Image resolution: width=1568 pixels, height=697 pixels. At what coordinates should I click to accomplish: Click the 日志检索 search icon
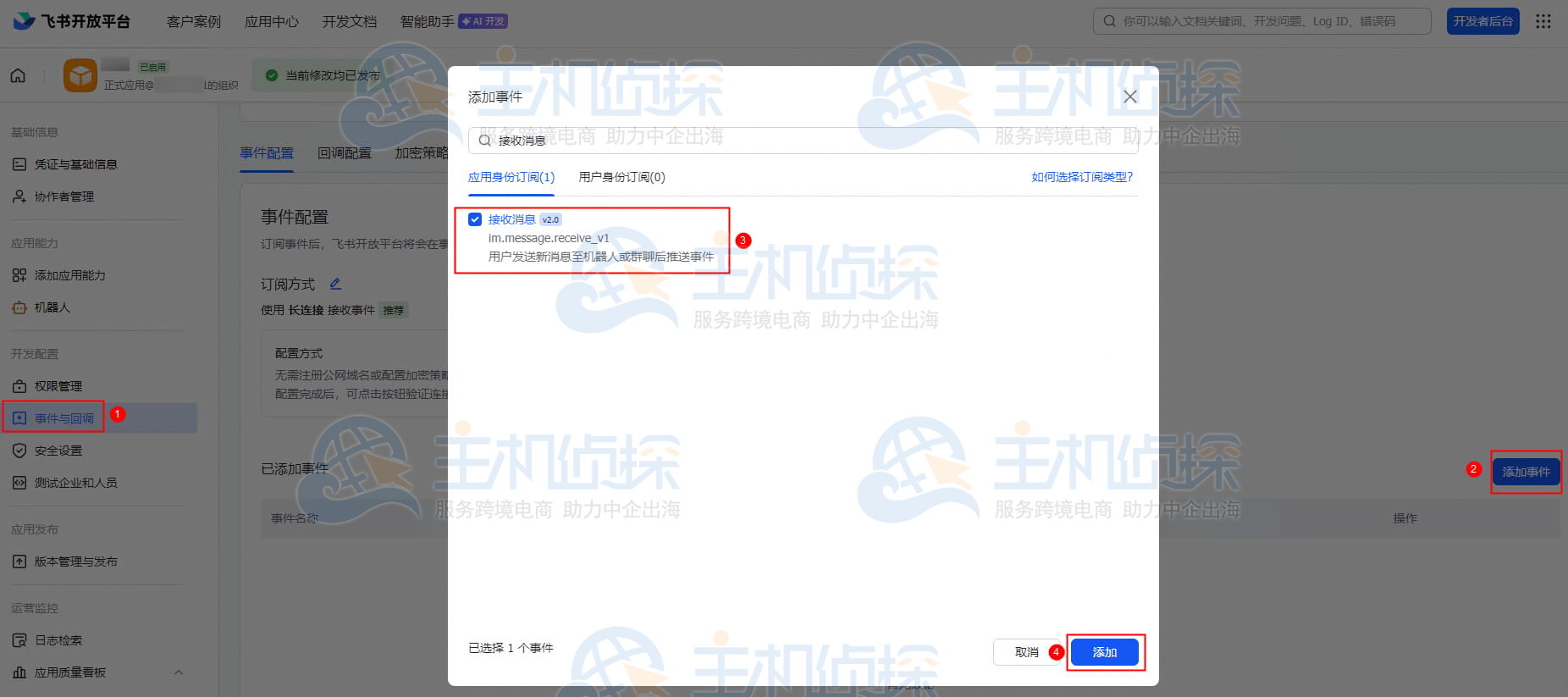point(19,640)
